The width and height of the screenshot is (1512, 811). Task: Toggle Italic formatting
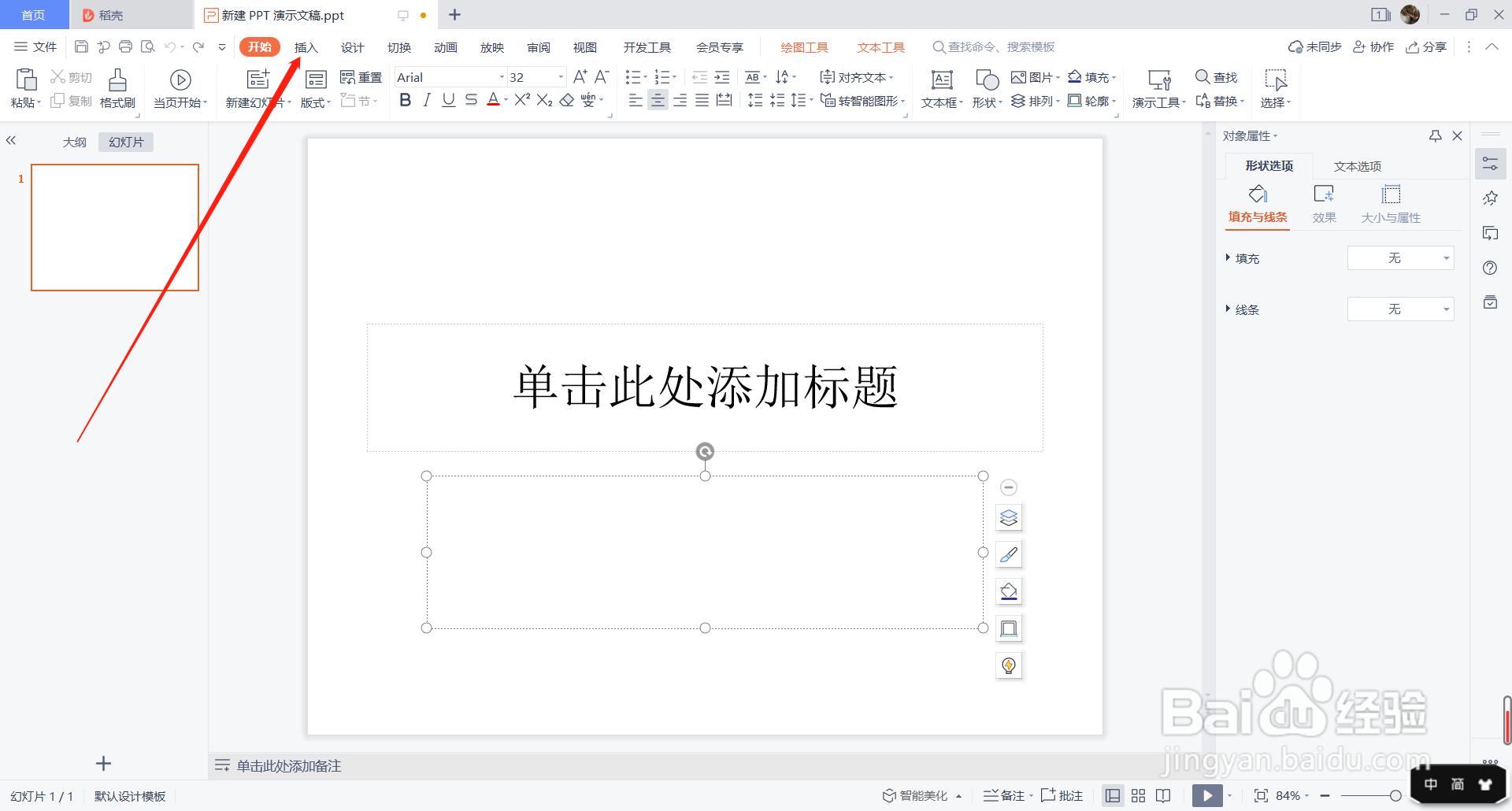pos(427,100)
